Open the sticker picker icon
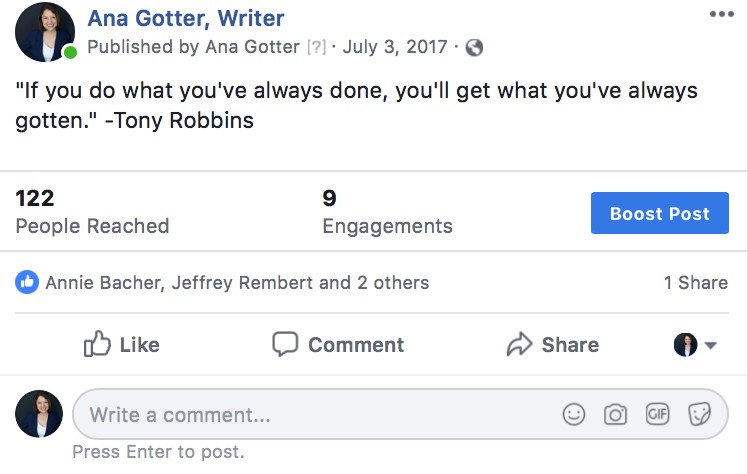This screenshot has height=474, width=748. pyautogui.click(x=699, y=414)
